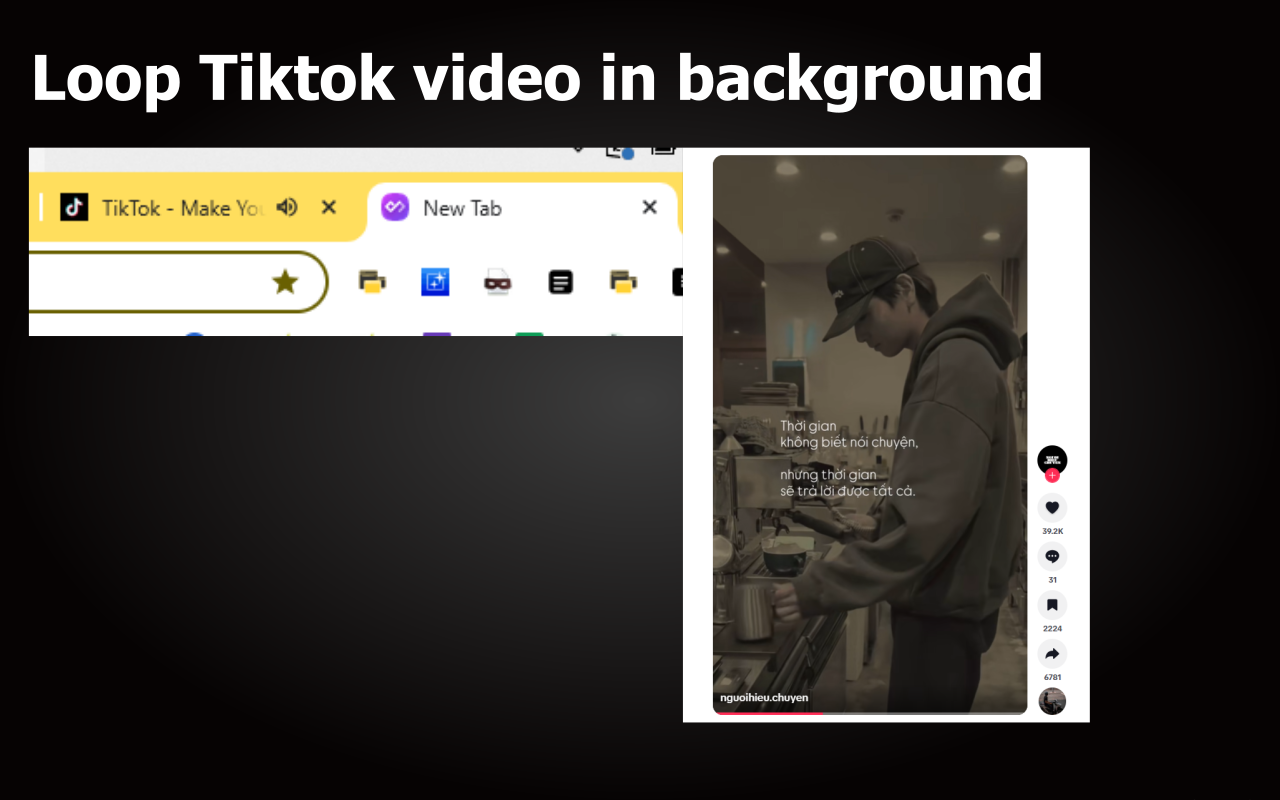Click the creator avatar atop the action bar
This screenshot has height=800, width=1280.
[x=1052, y=461]
